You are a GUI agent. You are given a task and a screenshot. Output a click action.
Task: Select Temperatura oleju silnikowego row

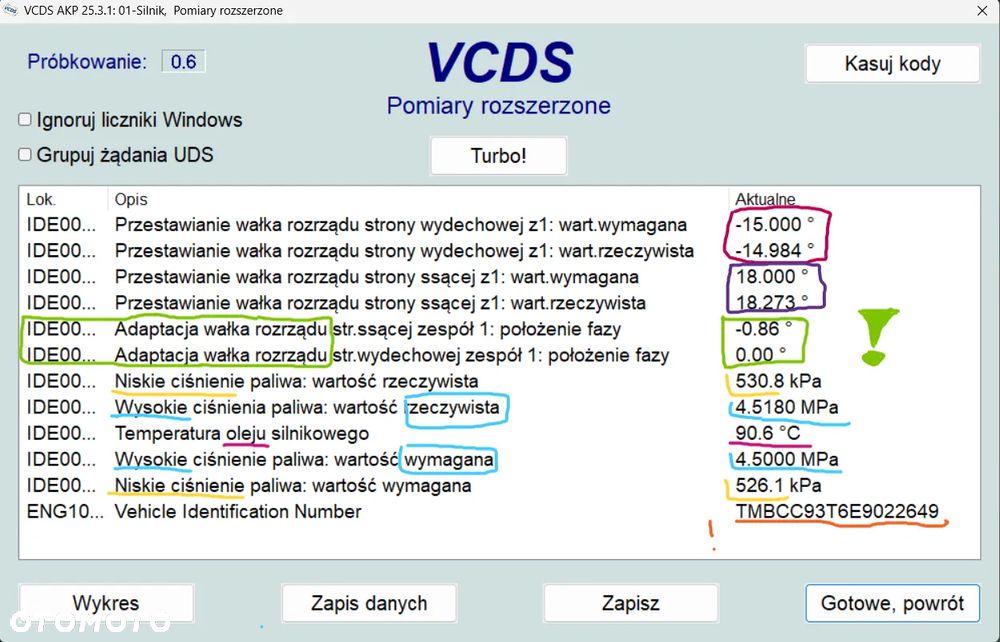(x=499, y=434)
